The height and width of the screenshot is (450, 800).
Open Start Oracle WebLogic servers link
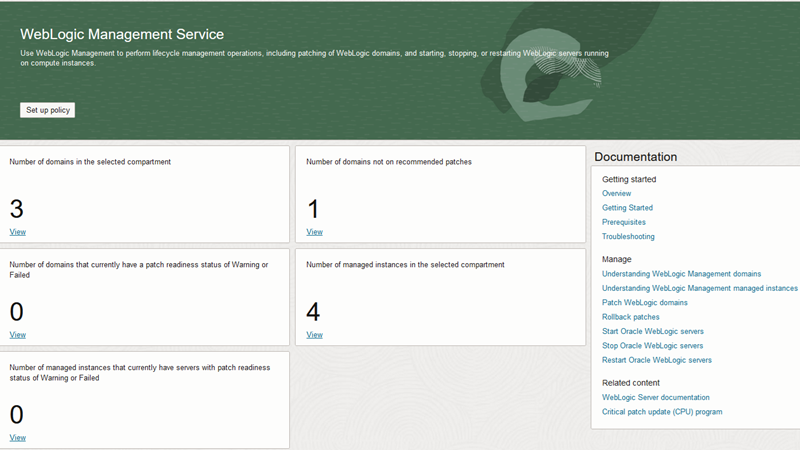(x=653, y=331)
